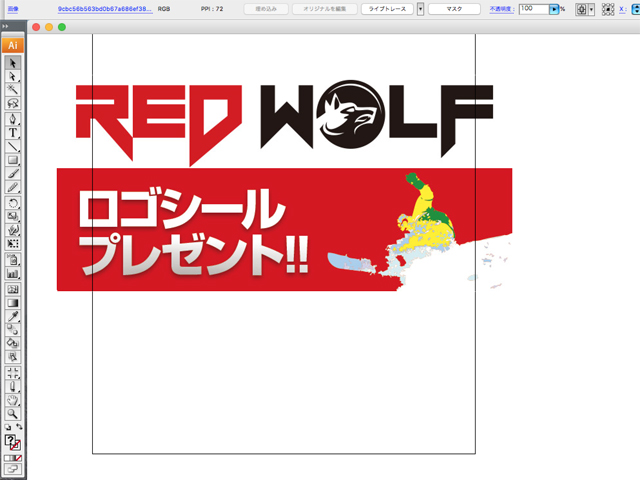Screen dimensions: 640x480
Task: Select the Line Segment tool
Action: click(x=13, y=147)
